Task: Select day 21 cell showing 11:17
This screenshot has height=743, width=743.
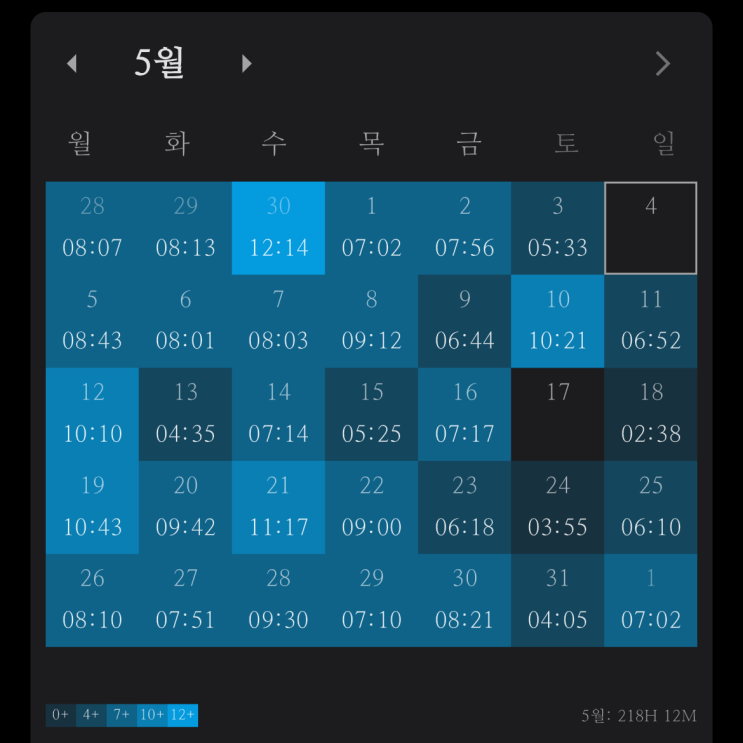Action: (x=278, y=506)
